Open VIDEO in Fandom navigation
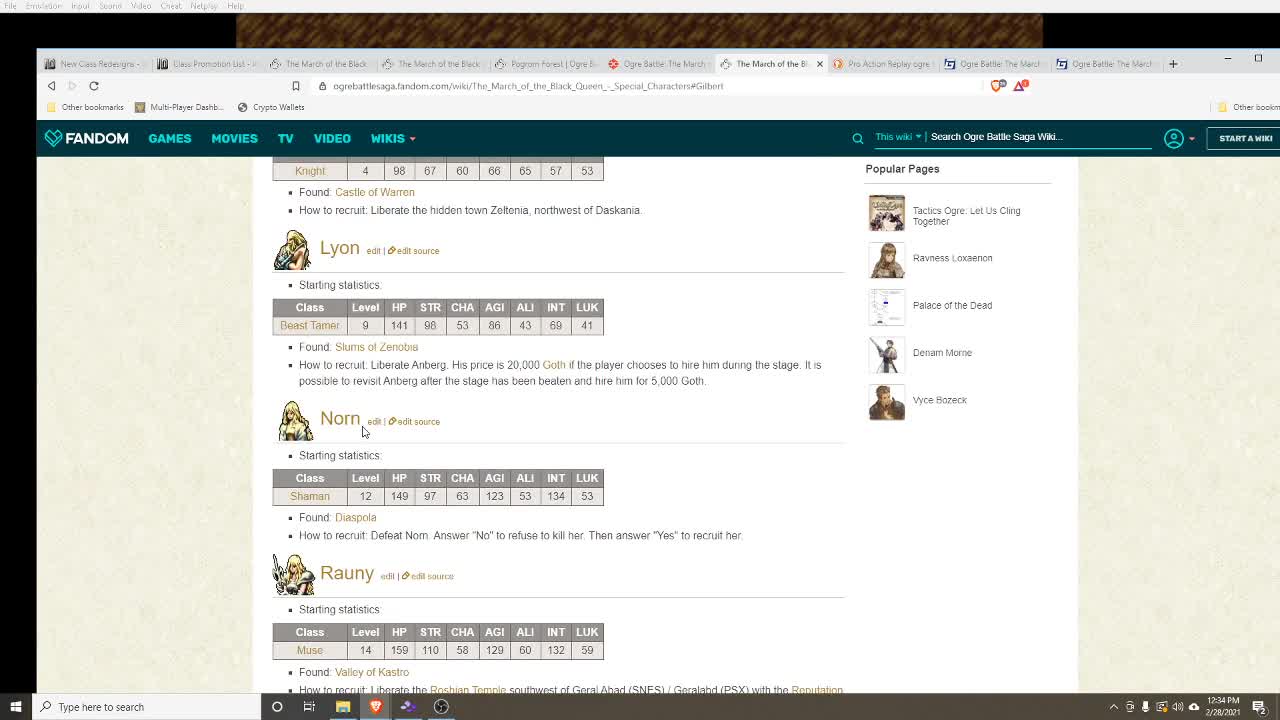1280x720 pixels. point(332,138)
